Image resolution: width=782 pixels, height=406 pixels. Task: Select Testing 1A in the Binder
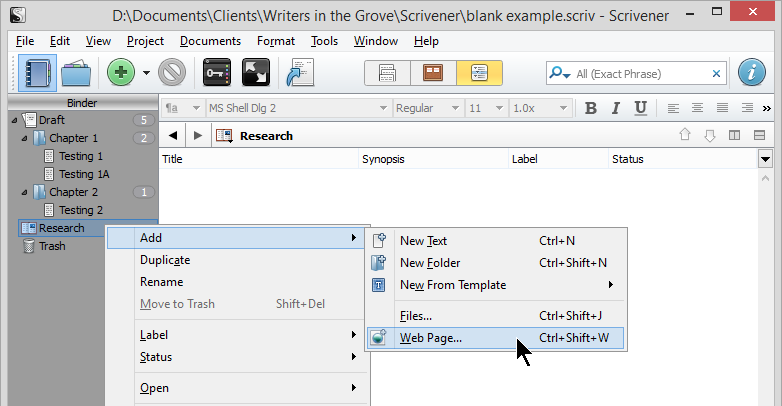[x=83, y=174]
